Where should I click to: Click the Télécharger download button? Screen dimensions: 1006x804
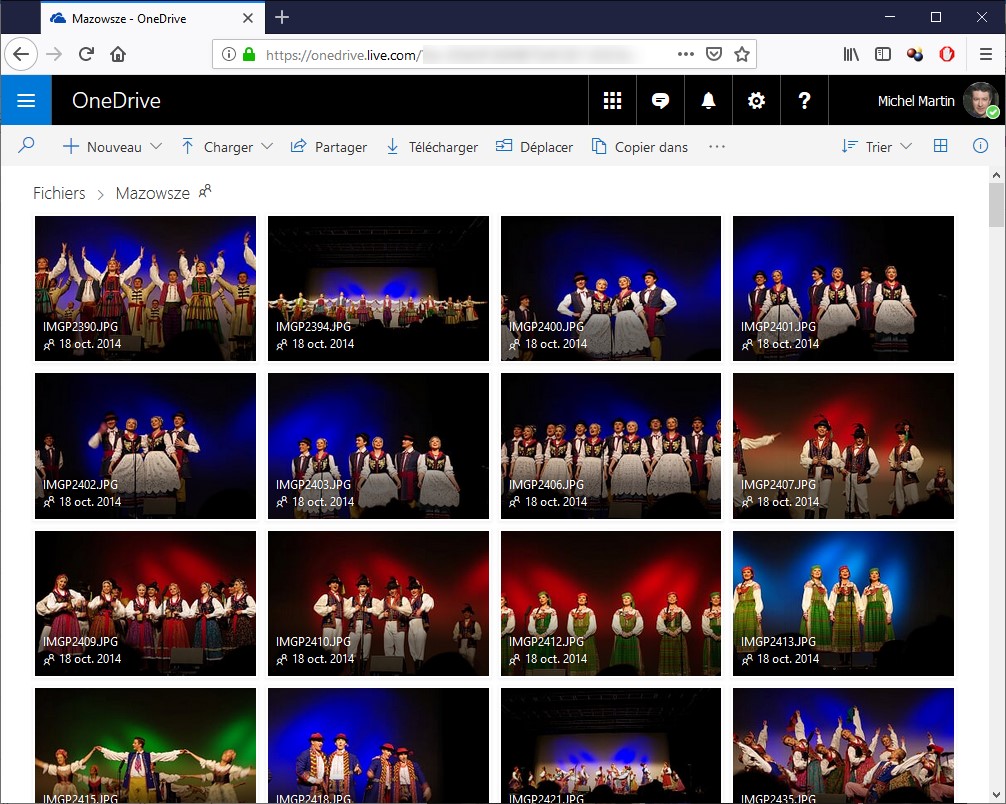point(432,147)
